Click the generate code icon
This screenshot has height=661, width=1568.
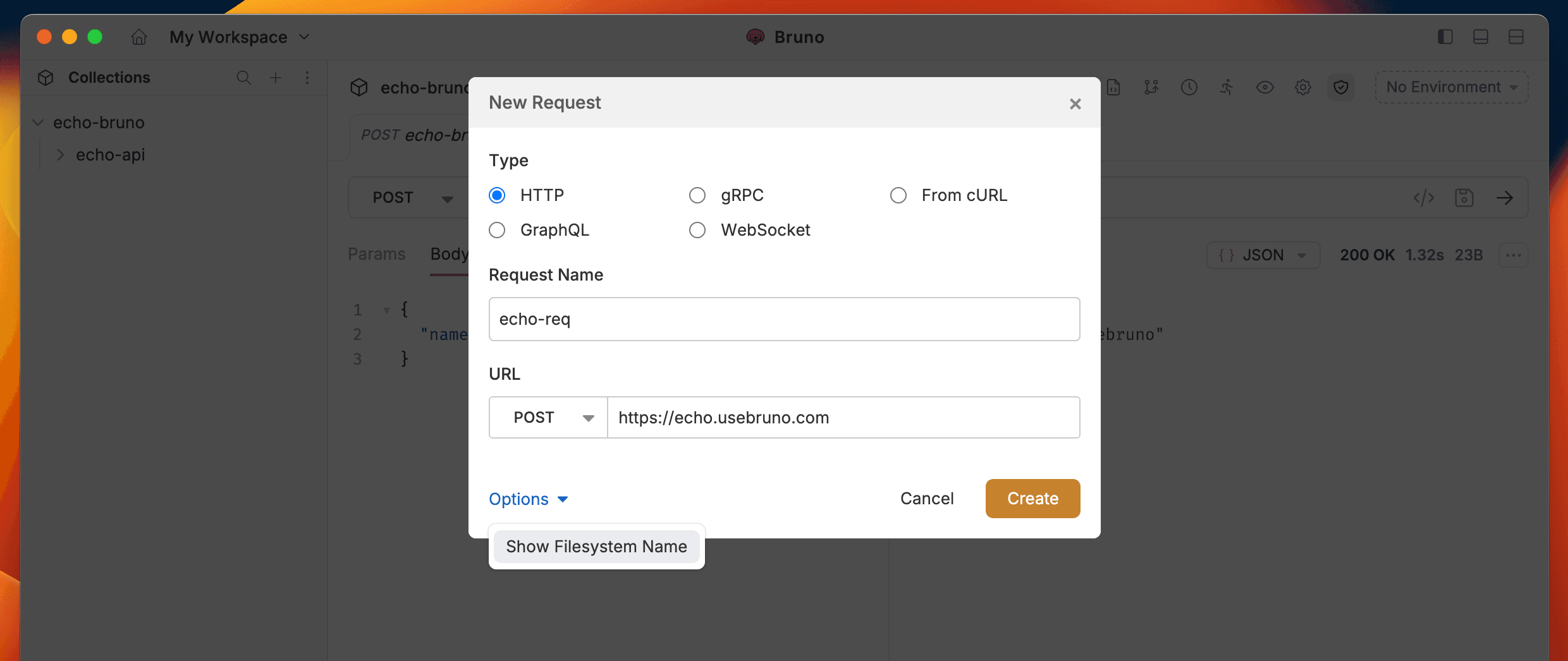pyautogui.click(x=1424, y=198)
